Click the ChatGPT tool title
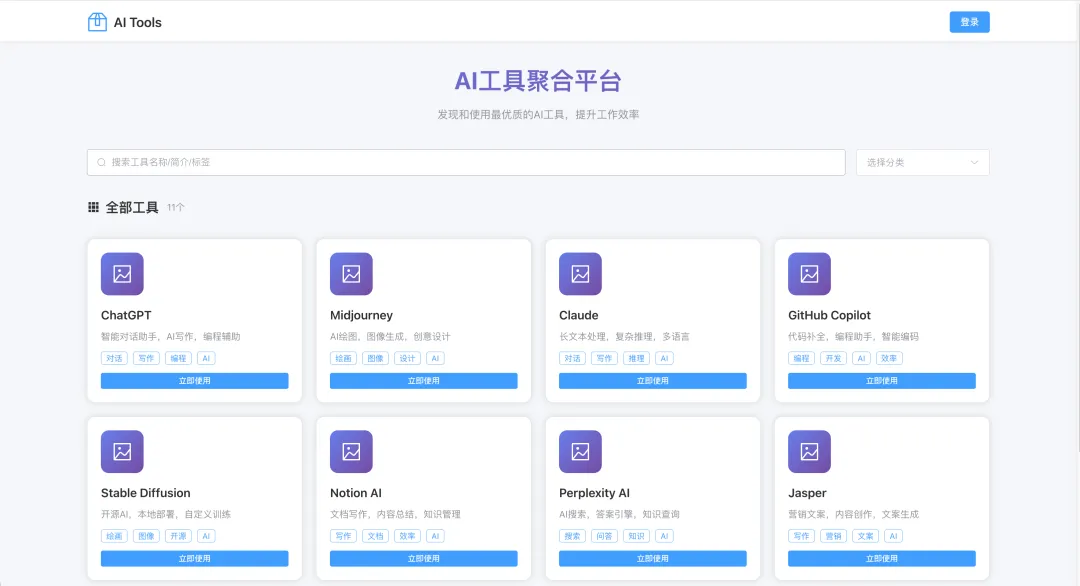 pos(126,315)
